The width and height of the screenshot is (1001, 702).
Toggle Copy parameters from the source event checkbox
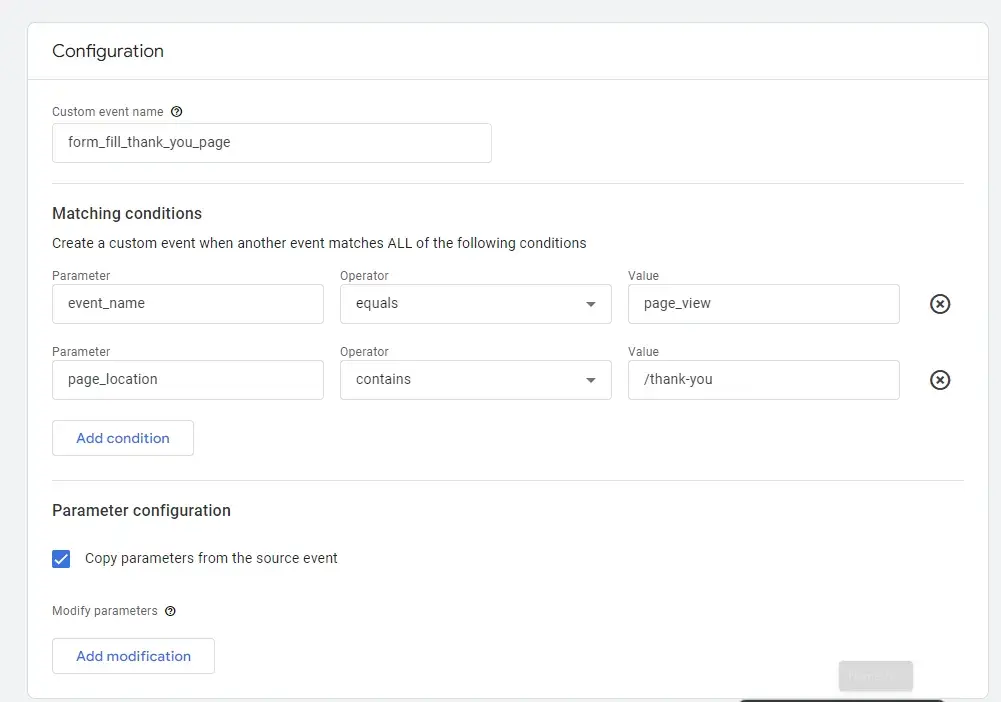[62, 559]
